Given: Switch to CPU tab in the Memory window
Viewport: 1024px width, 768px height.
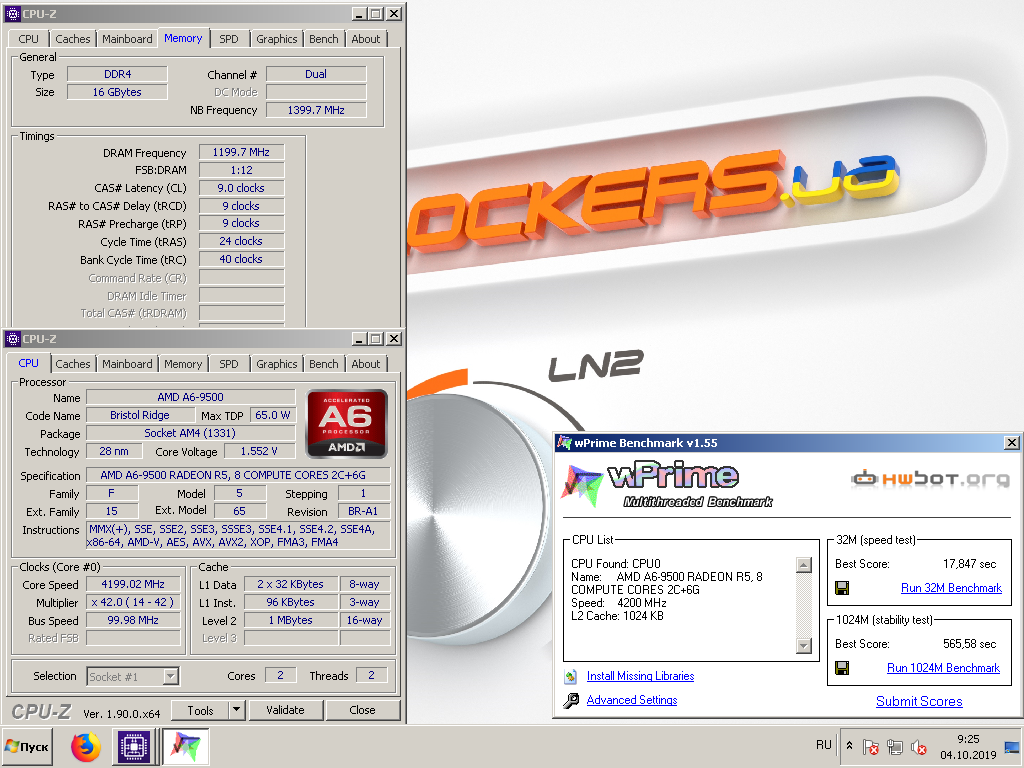Looking at the screenshot, I should 28,39.
